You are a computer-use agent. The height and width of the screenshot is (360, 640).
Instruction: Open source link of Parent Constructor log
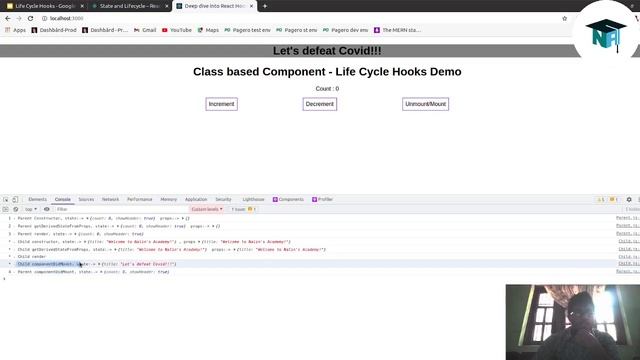tap(627, 218)
